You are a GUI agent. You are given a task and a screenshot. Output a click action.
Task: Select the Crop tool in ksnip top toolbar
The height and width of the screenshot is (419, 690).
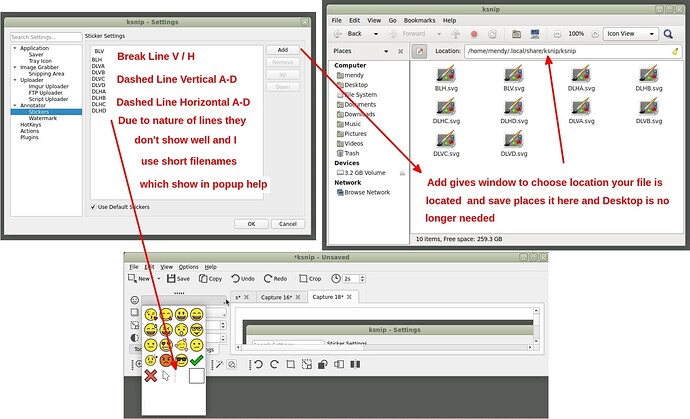tap(310, 279)
